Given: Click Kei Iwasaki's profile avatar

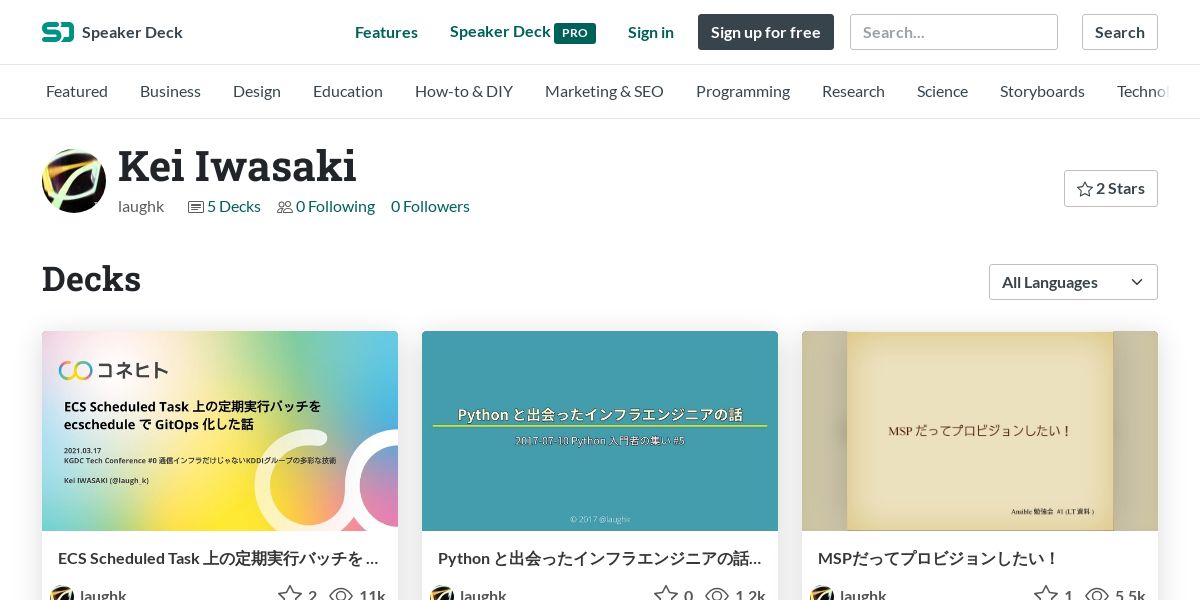Looking at the screenshot, I should click(x=74, y=181).
